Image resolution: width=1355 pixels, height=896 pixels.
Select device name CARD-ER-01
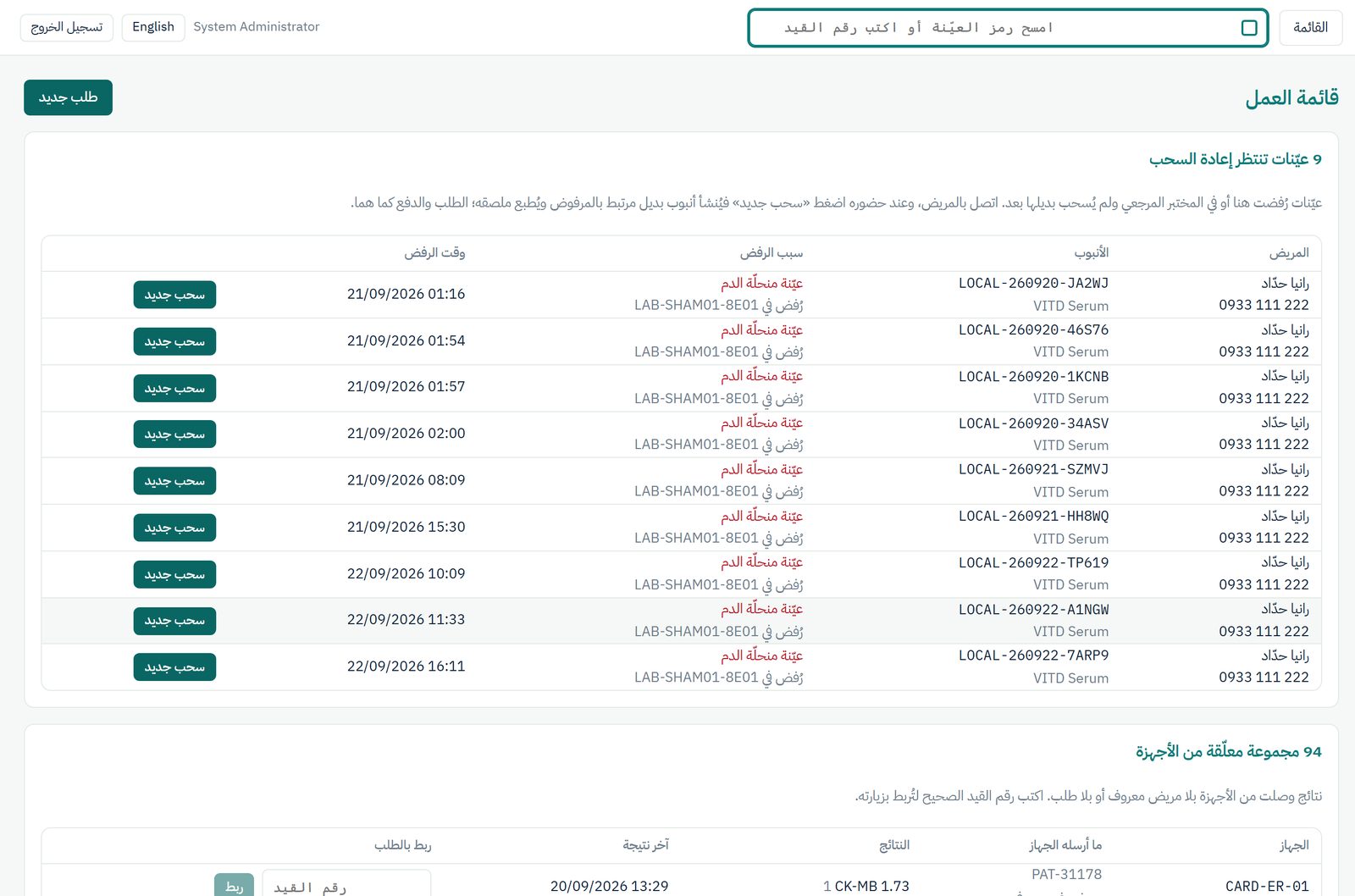pyautogui.click(x=1267, y=887)
